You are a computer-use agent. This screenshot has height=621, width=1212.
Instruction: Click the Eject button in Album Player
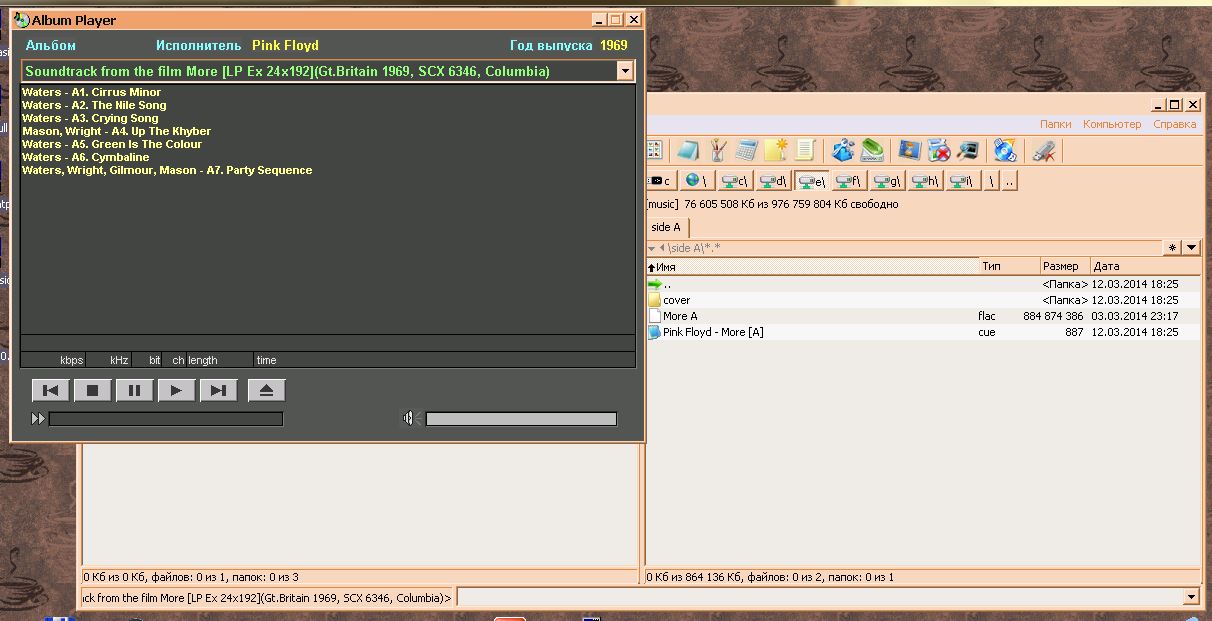pyautogui.click(x=267, y=391)
